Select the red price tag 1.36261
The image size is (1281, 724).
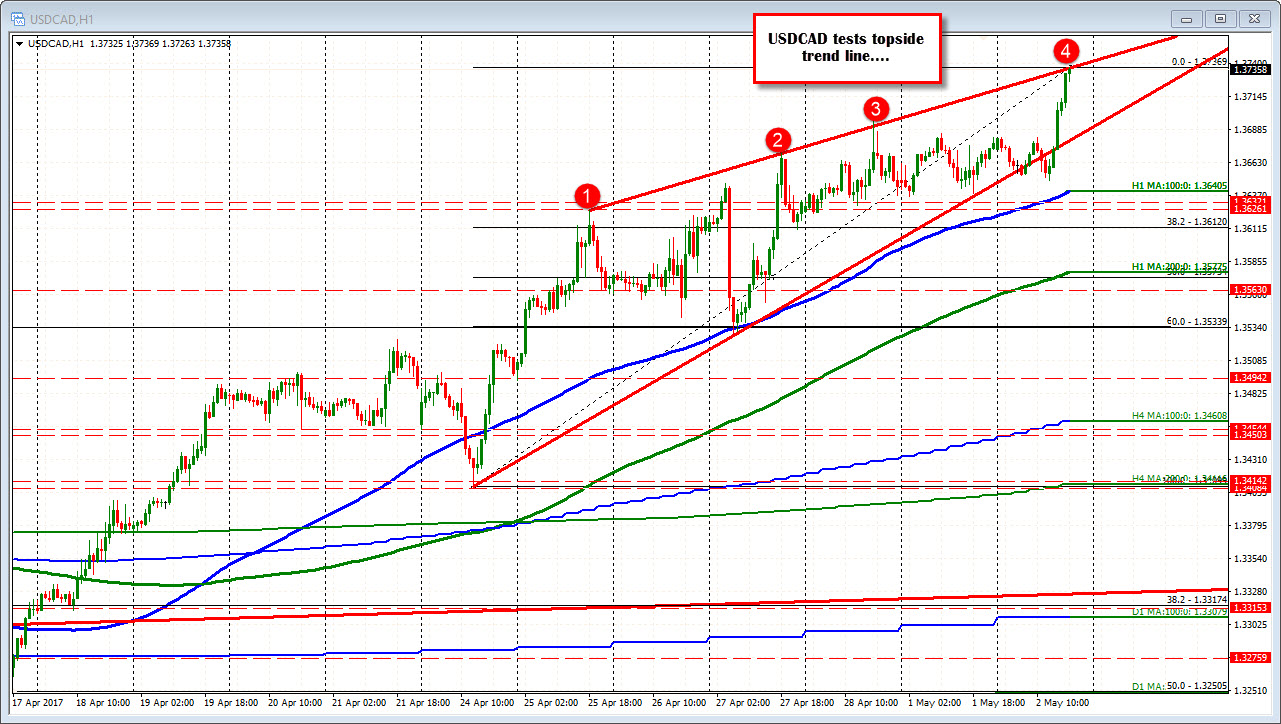[1252, 210]
